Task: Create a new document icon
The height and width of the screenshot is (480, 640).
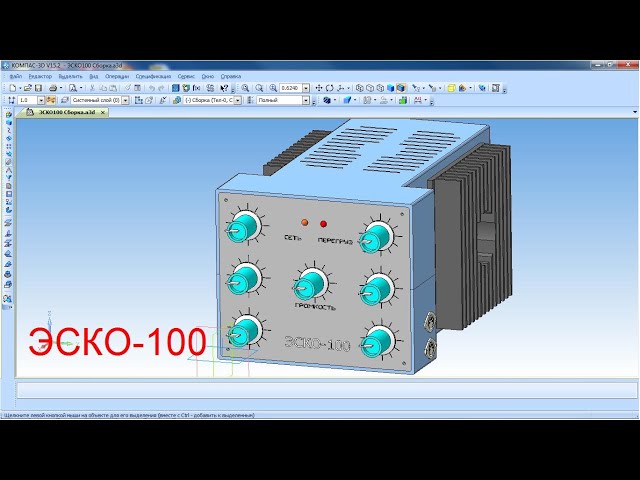Action: (x=13, y=88)
